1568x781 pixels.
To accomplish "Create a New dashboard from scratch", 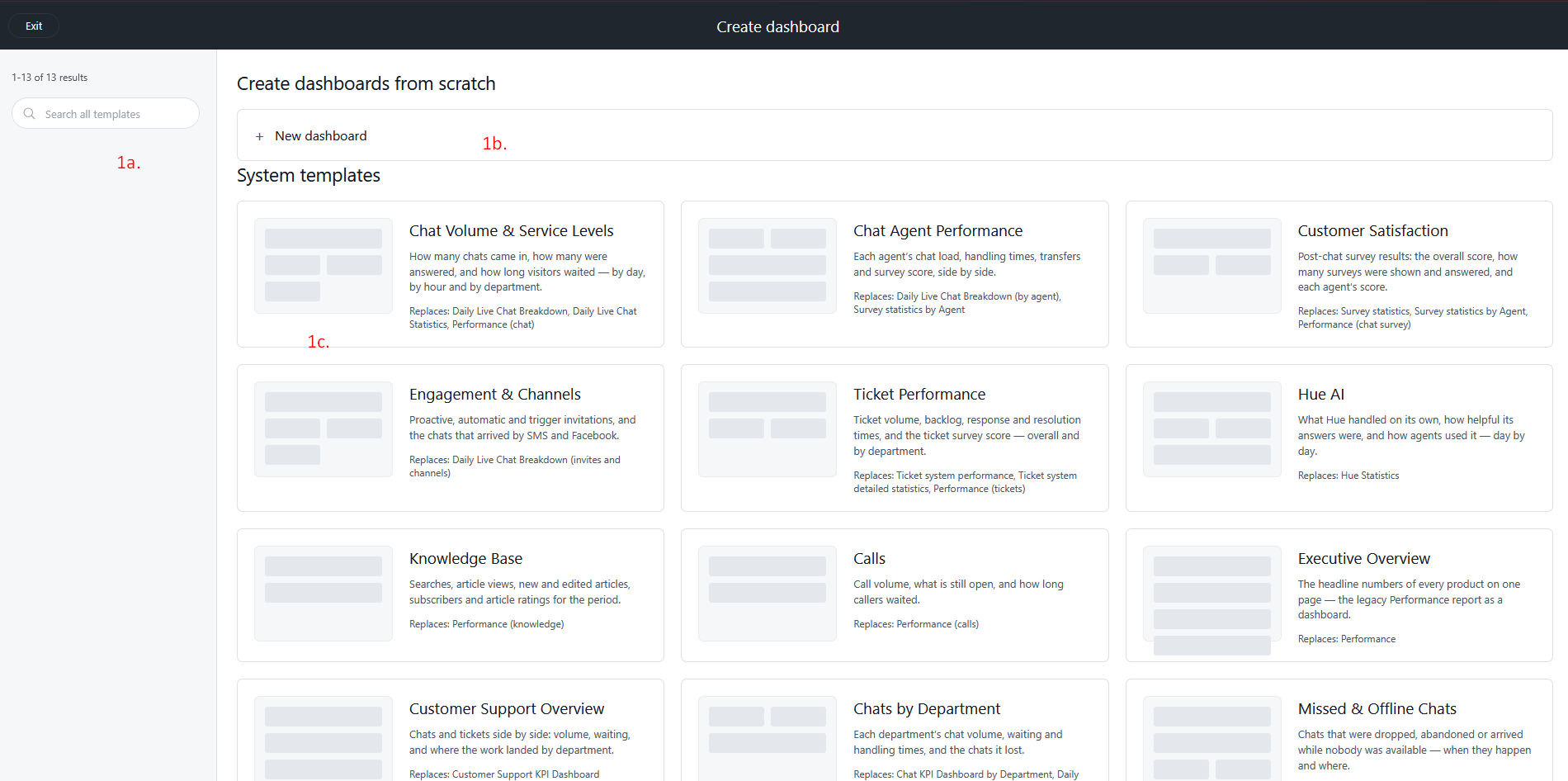I will pyautogui.click(x=895, y=135).
